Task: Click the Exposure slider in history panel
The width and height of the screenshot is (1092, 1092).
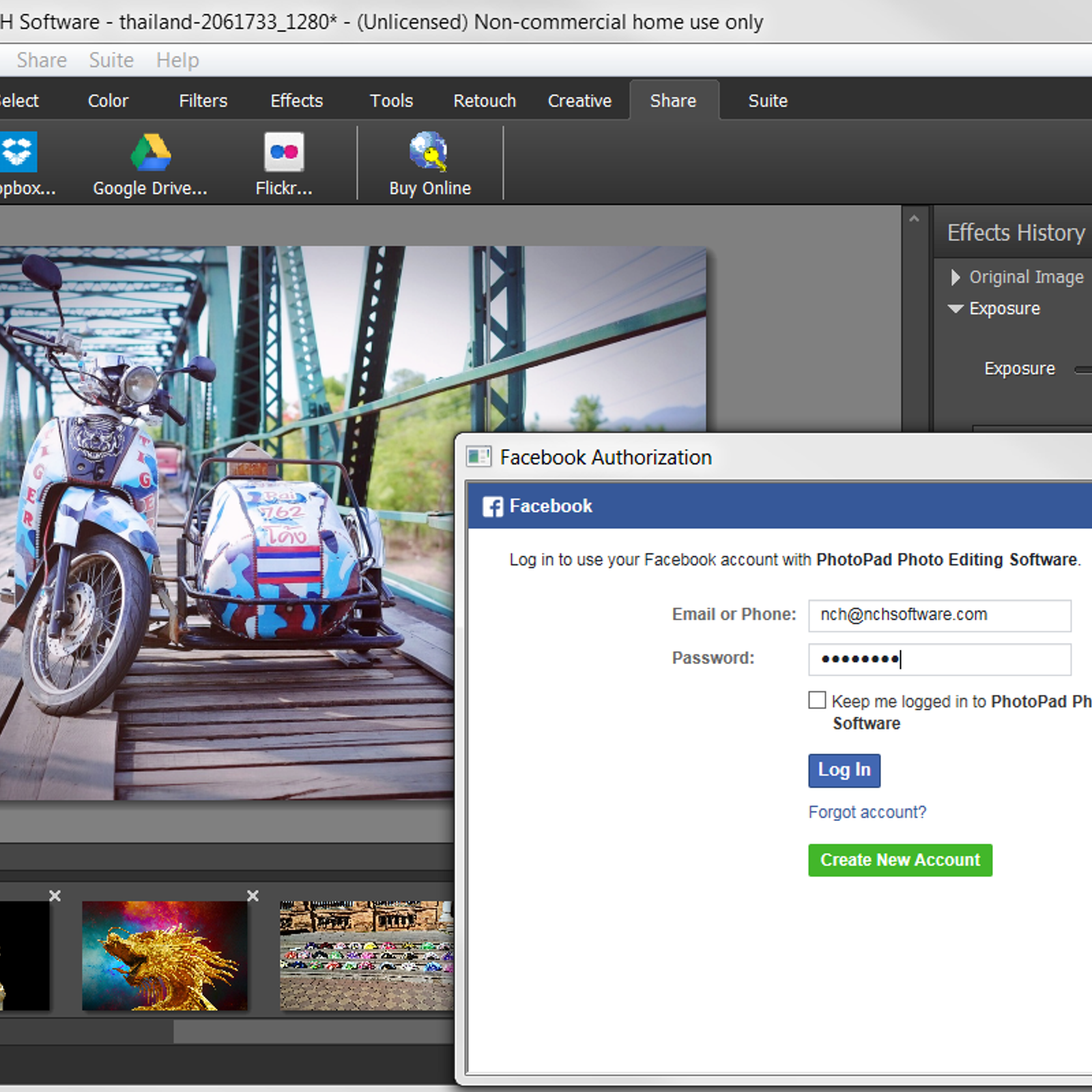Action: [1083, 369]
